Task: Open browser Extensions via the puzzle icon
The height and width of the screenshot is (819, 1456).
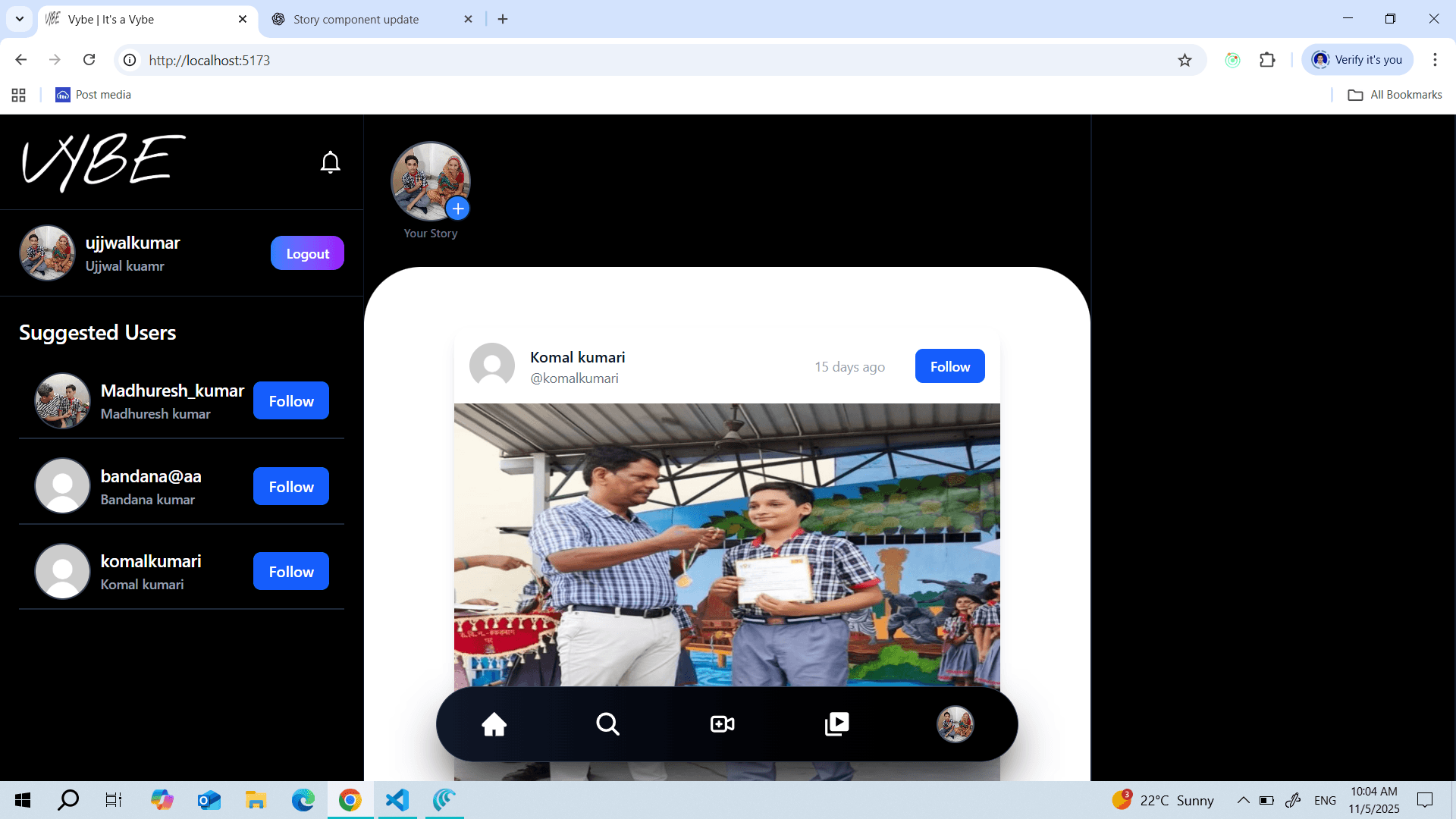Action: tap(1267, 60)
